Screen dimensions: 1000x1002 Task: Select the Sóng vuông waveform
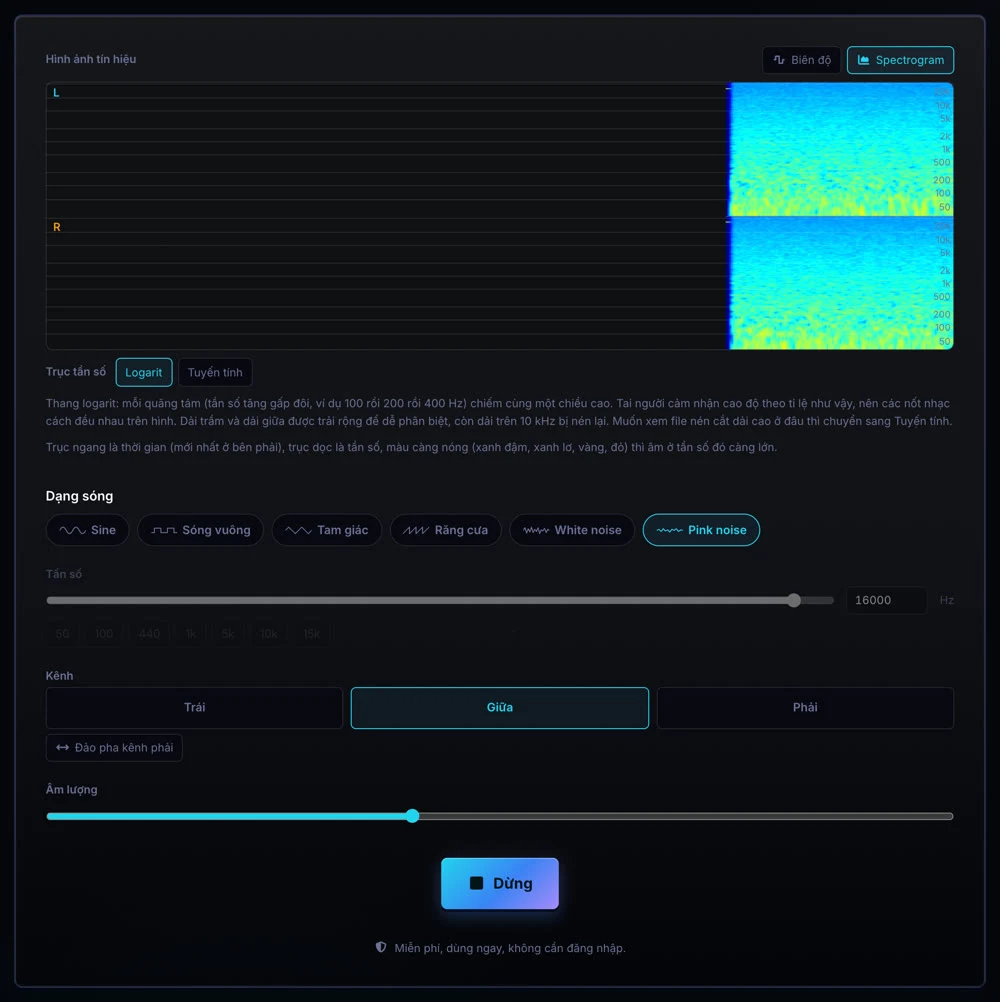pyautogui.click(x=201, y=530)
